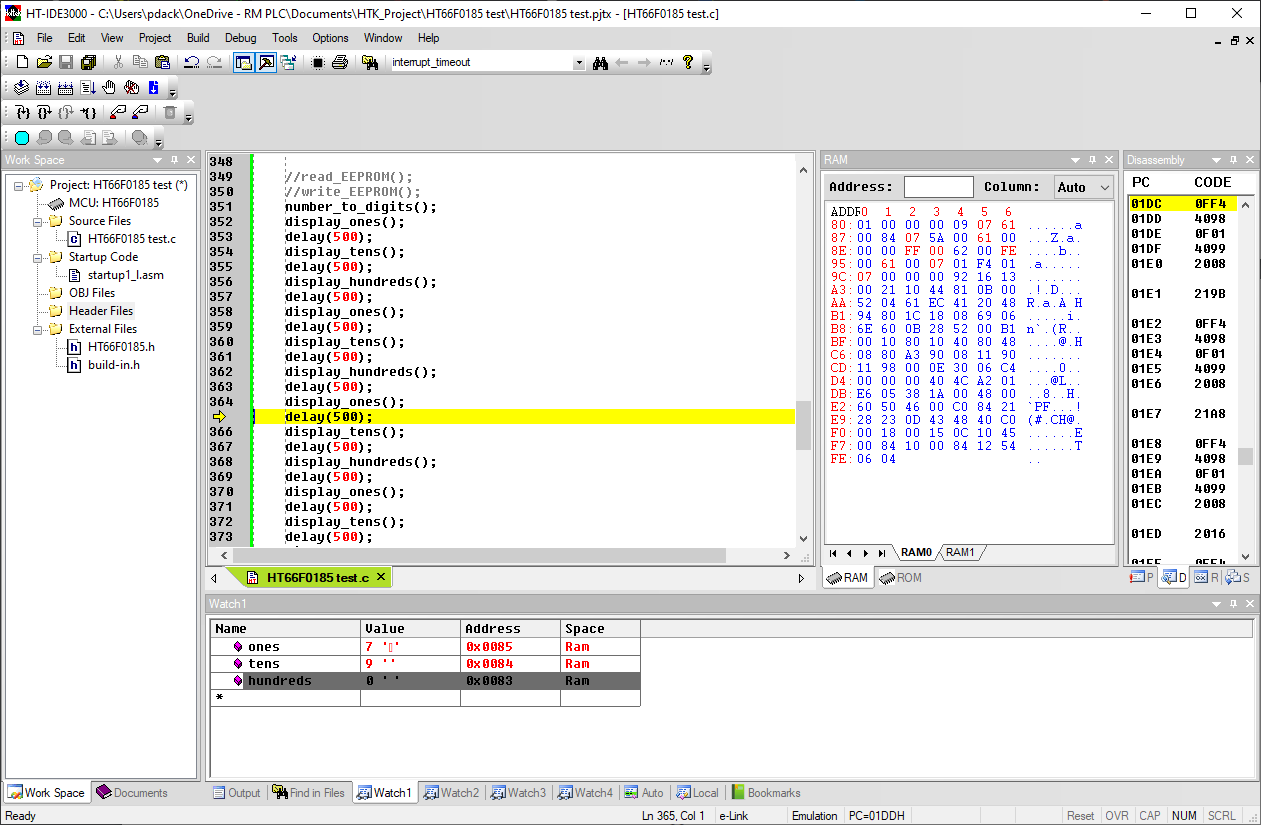Click the Save All toolbar icon

coord(88,62)
